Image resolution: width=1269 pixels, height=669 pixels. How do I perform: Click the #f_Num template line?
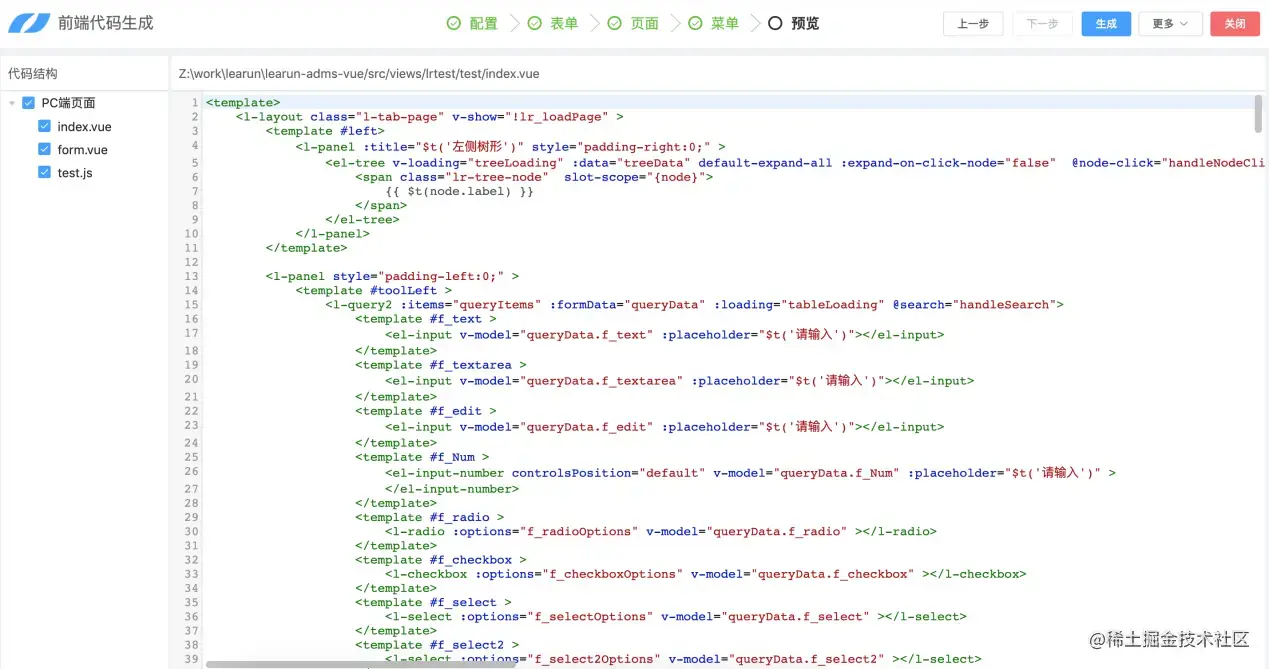pyautogui.click(x=422, y=457)
